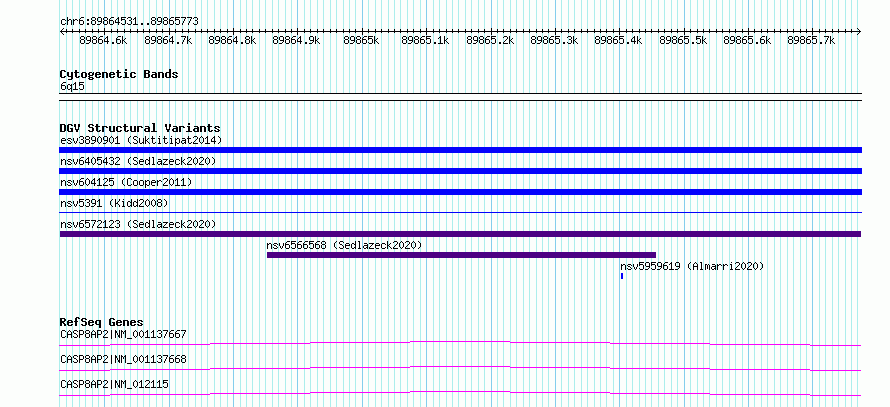The image size is (890, 407).
Task: Click ruler tick label 89865.3k
Action: (x=554, y=41)
